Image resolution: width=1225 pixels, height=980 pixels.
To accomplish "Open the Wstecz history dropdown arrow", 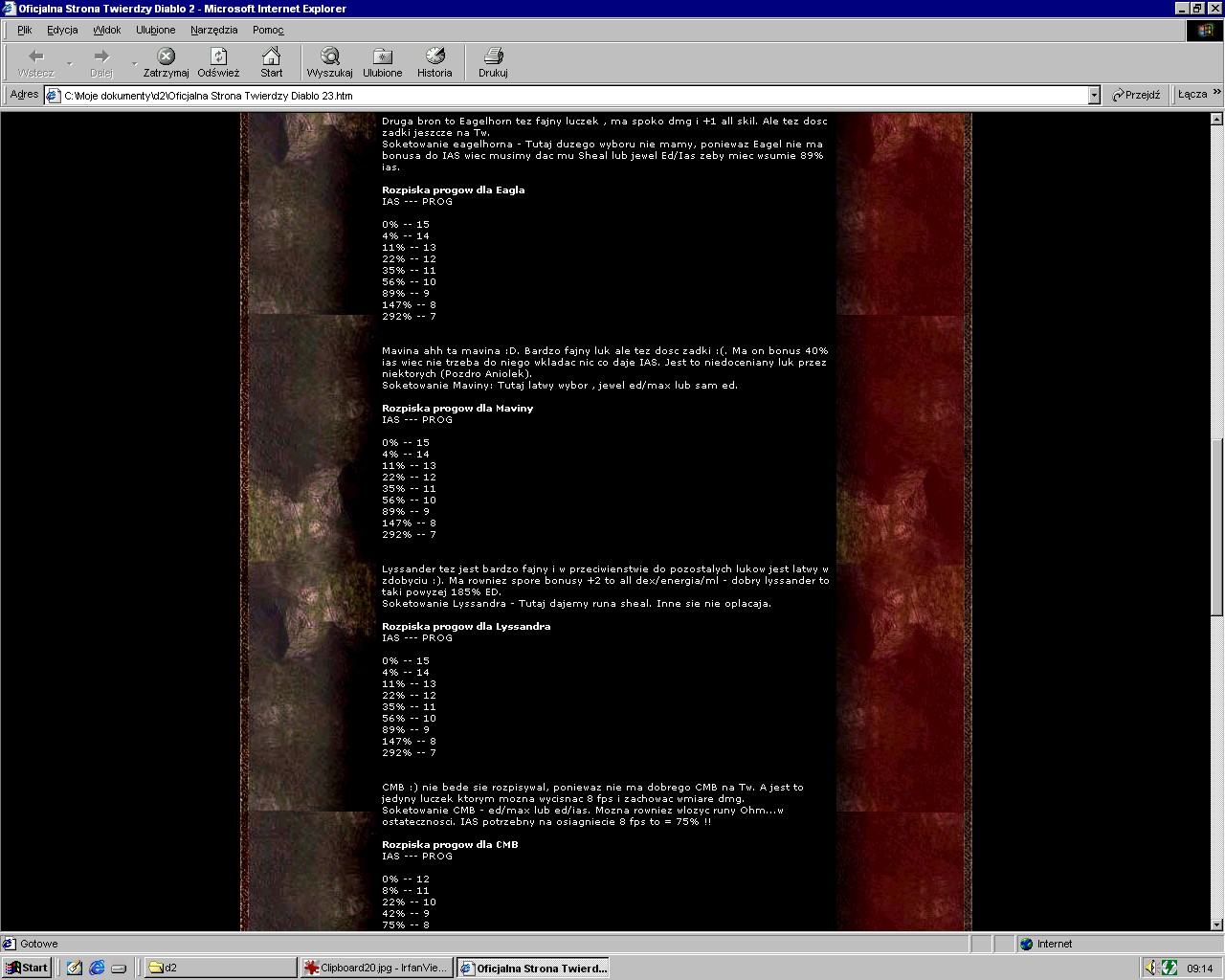I will [x=69, y=63].
